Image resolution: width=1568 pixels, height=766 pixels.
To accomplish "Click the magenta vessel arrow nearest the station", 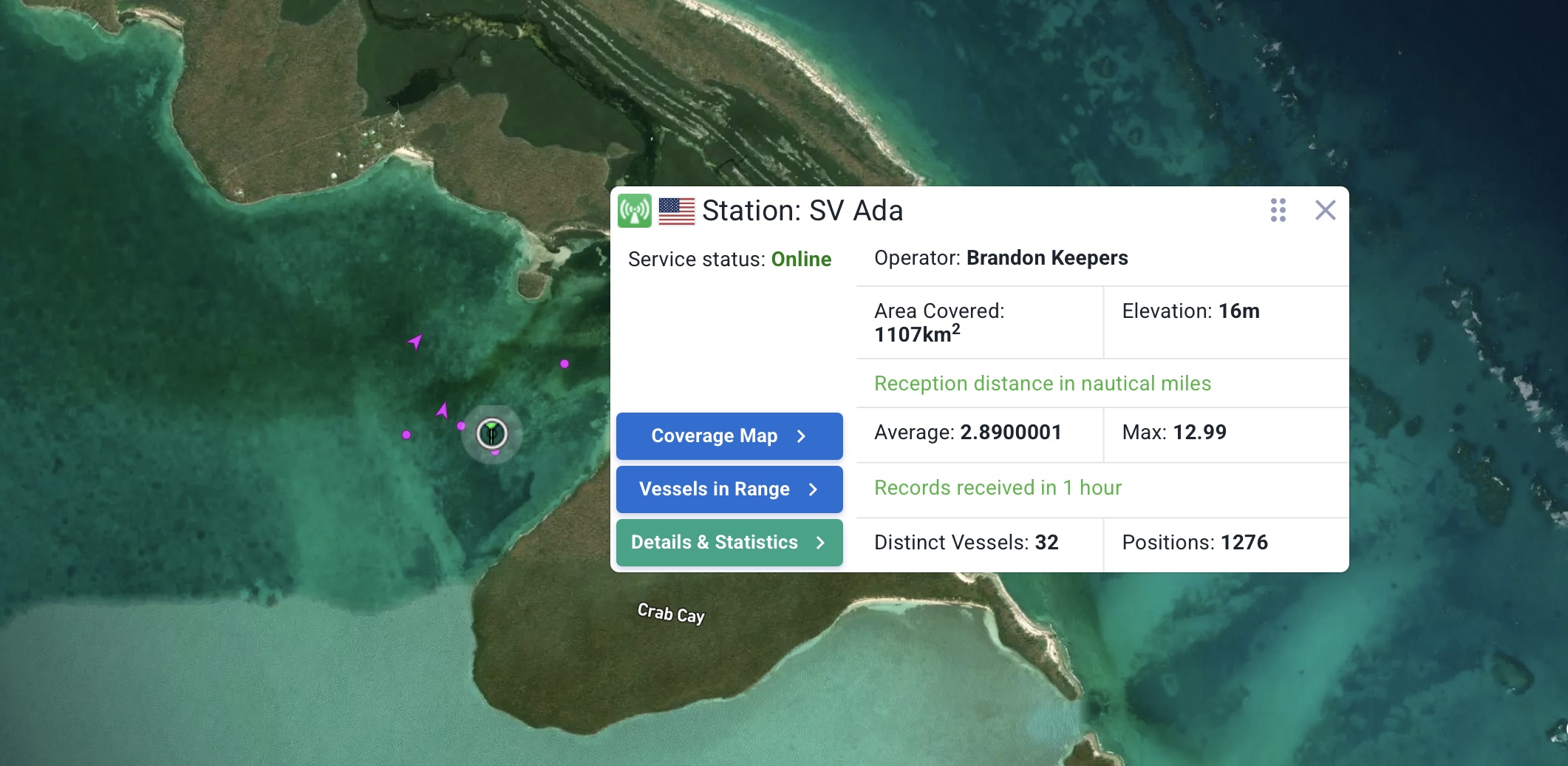I will click(x=442, y=410).
